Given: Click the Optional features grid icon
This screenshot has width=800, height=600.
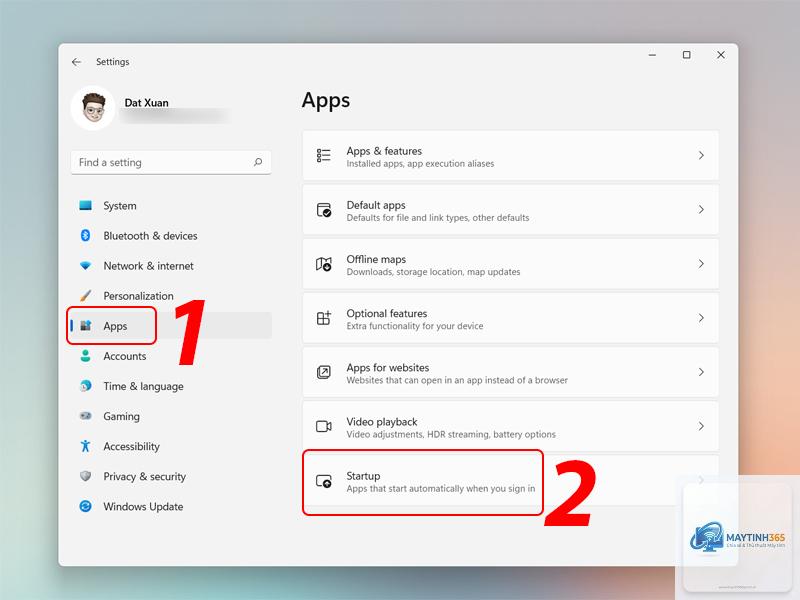Looking at the screenshot, I should point(324,318).
